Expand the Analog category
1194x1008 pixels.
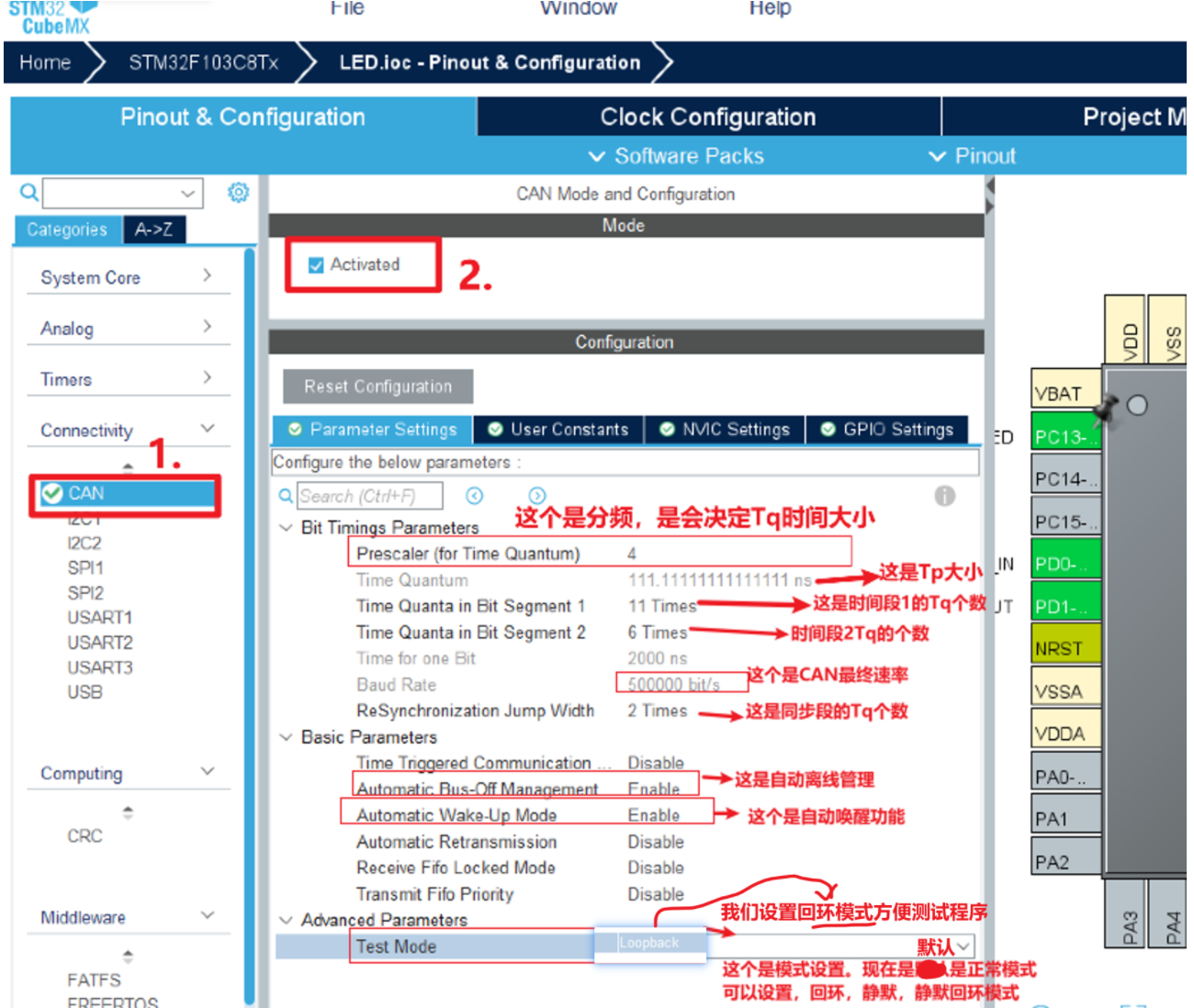[208, 326]
